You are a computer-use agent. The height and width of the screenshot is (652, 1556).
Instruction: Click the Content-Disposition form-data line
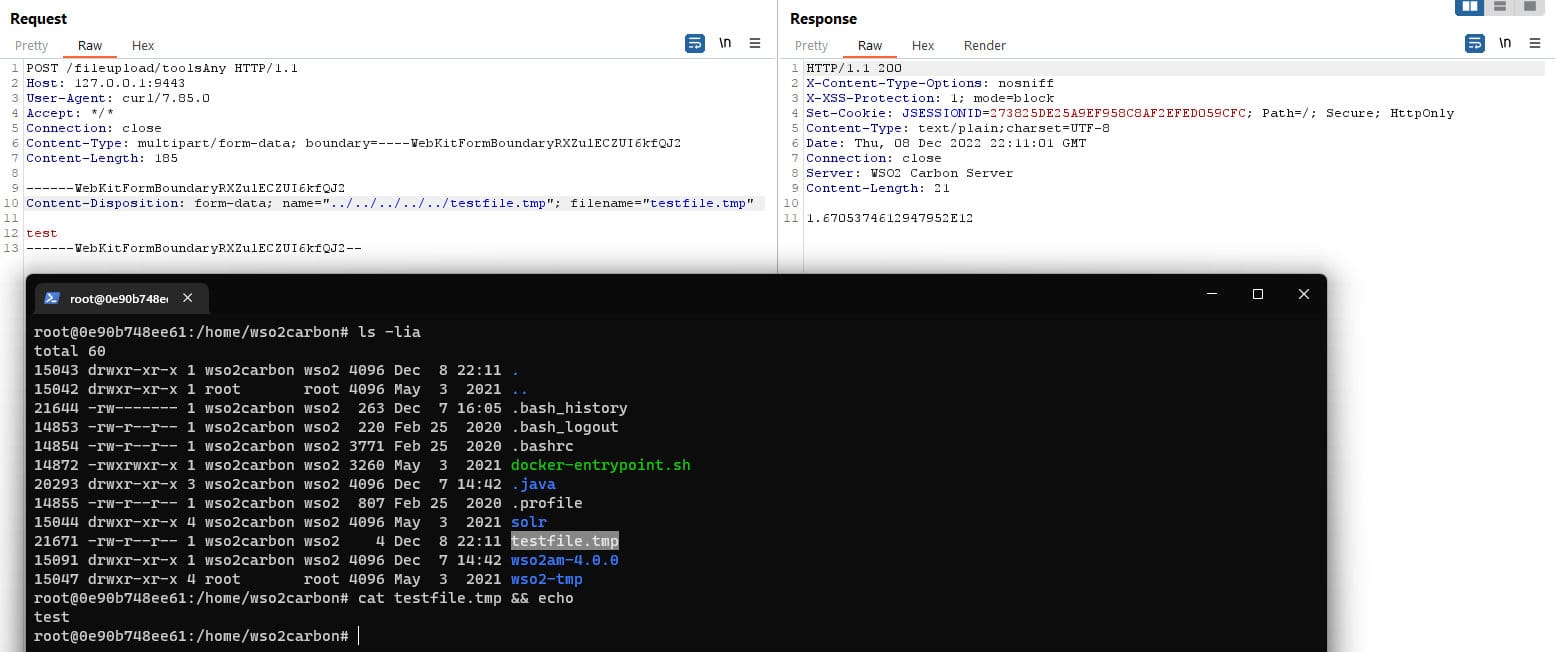[x=390, y=203]
